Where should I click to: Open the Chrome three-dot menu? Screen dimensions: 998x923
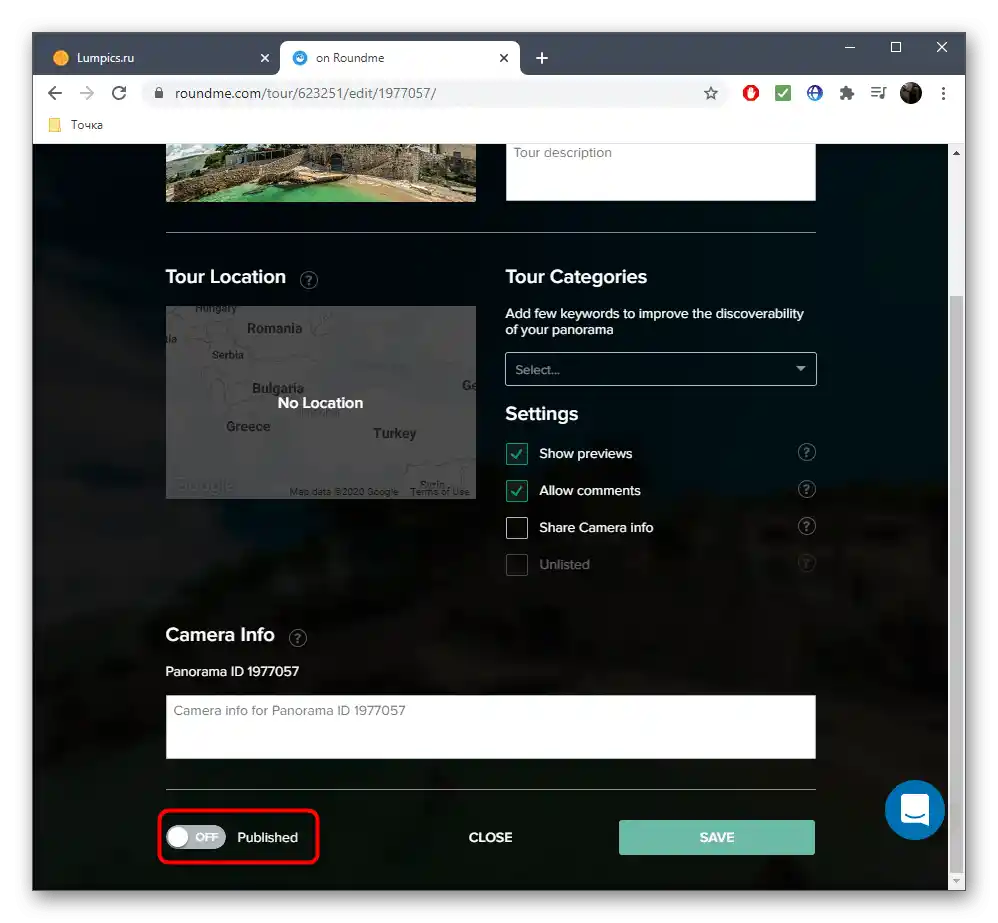tap(943, 94)
